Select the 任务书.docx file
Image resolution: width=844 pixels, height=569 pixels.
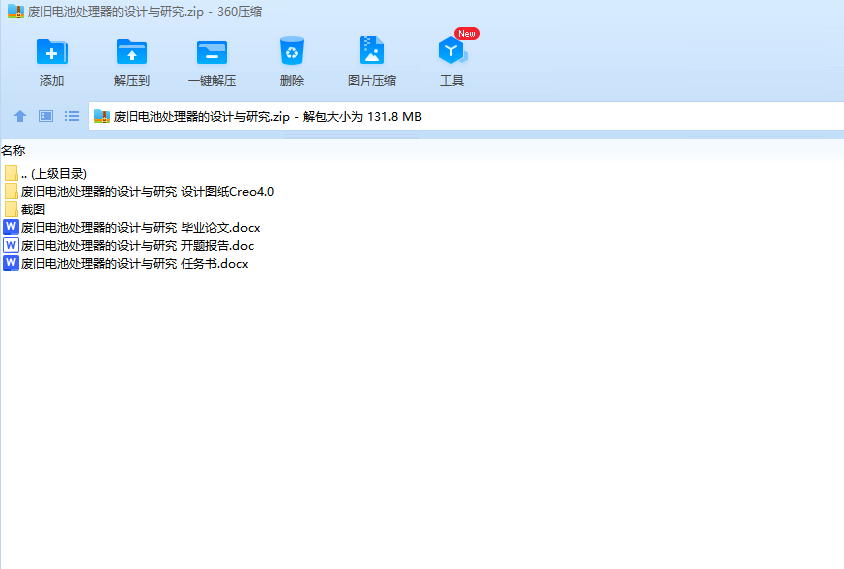click(x=126, y=264)
